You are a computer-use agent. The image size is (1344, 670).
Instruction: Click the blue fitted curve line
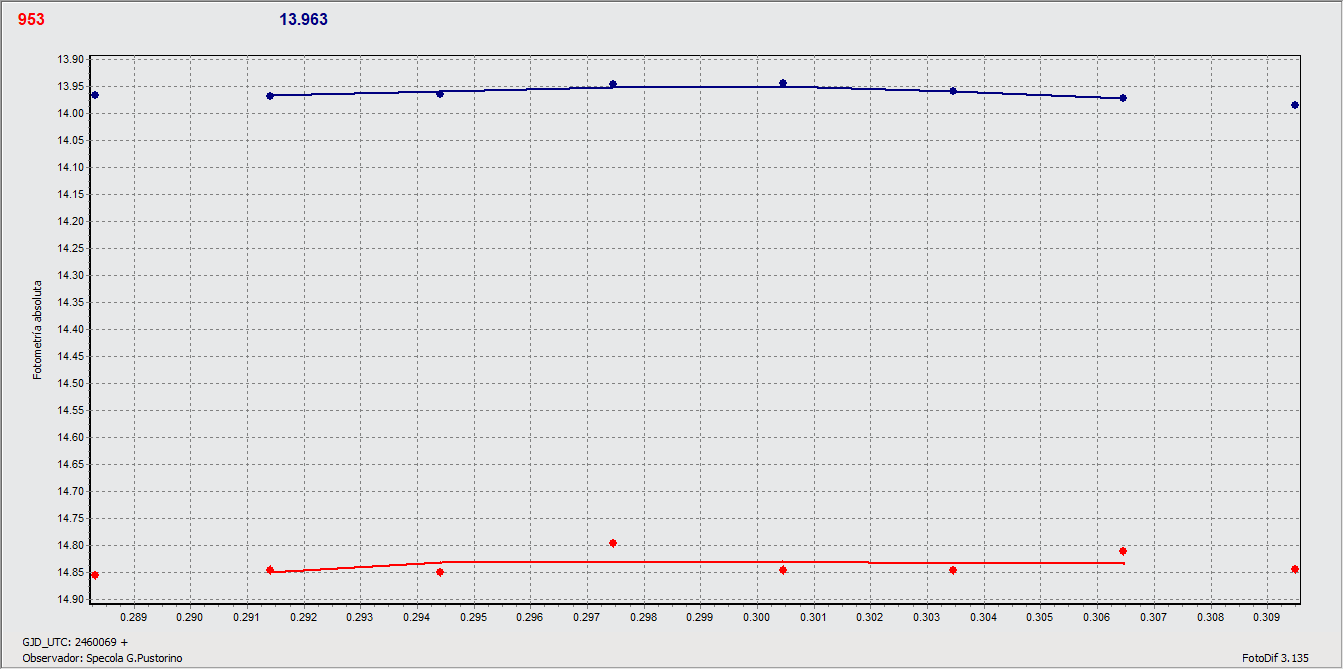[x=697, y=87]
